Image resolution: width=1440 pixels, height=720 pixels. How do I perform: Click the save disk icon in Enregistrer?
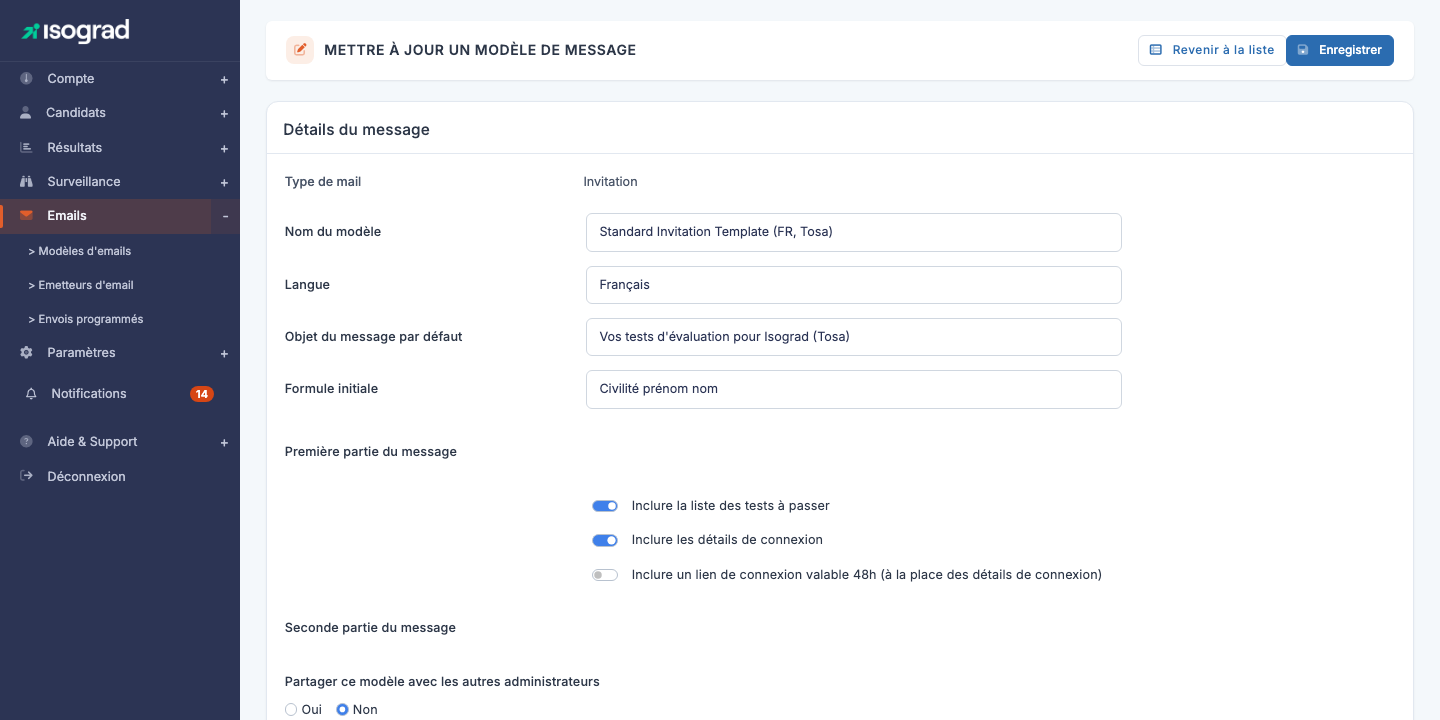click(1303, 50)
